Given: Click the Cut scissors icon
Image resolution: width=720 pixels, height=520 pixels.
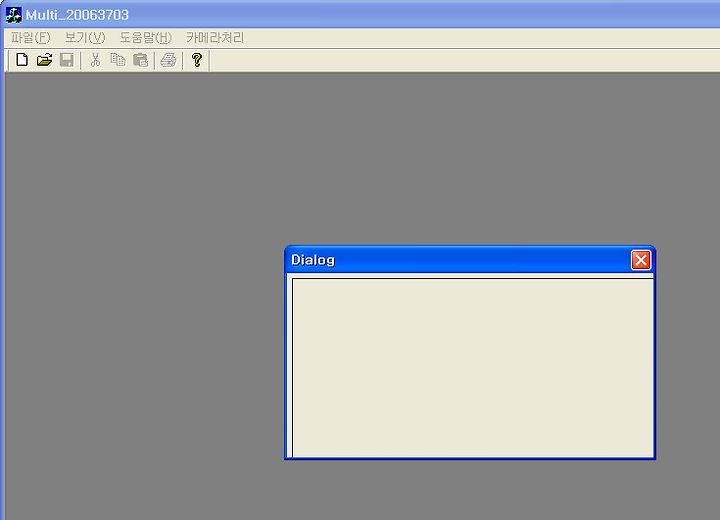Looking at the screenshot, I should (x=95, y=60).
